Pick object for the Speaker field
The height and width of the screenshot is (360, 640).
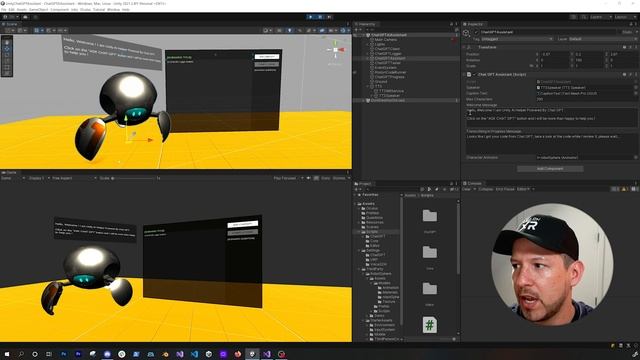point(636,88)
